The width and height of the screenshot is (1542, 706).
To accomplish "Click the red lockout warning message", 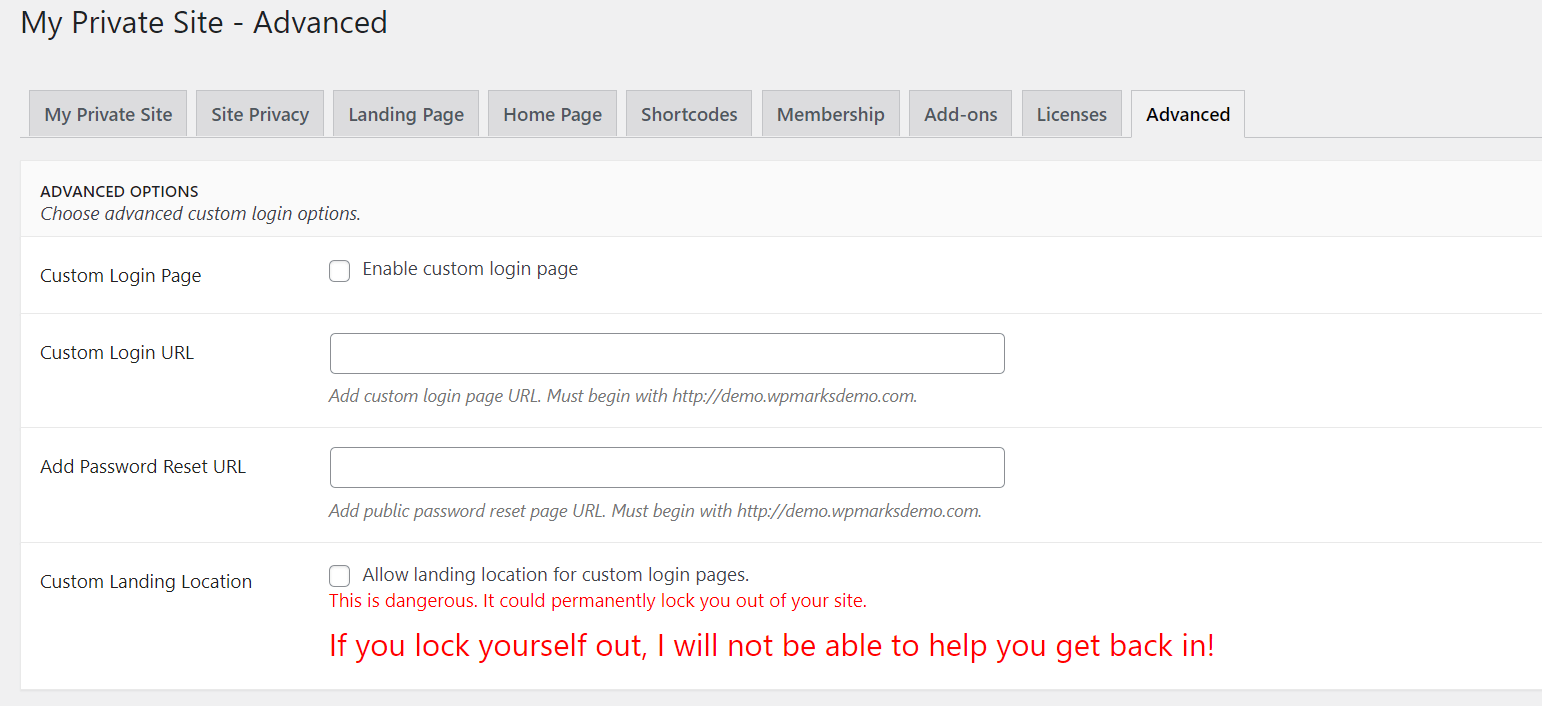I will 770,645.
